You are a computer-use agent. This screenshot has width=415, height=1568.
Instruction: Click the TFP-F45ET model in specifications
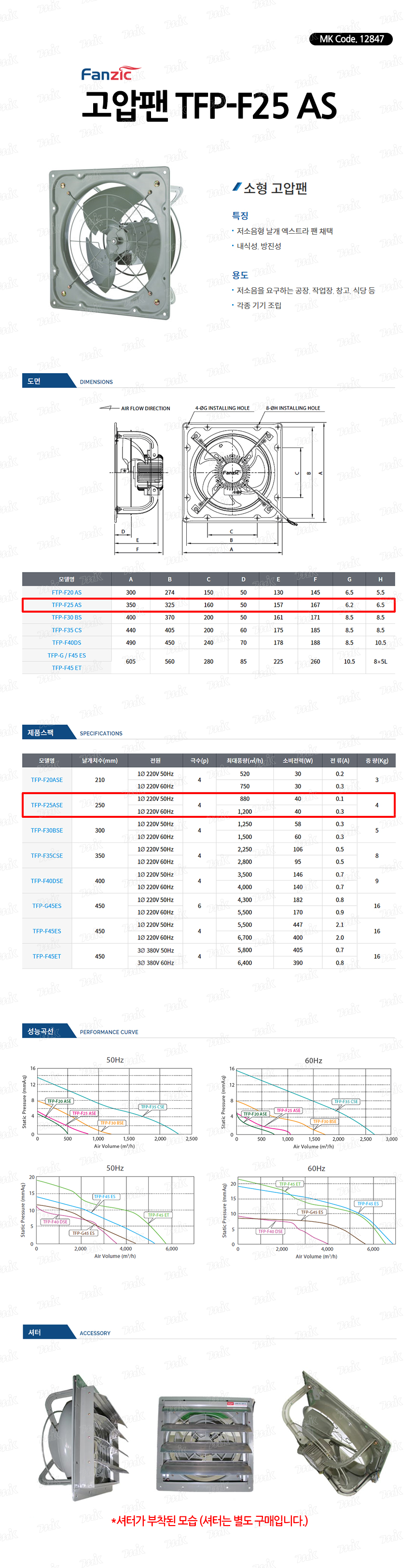[x=47, y=956]
